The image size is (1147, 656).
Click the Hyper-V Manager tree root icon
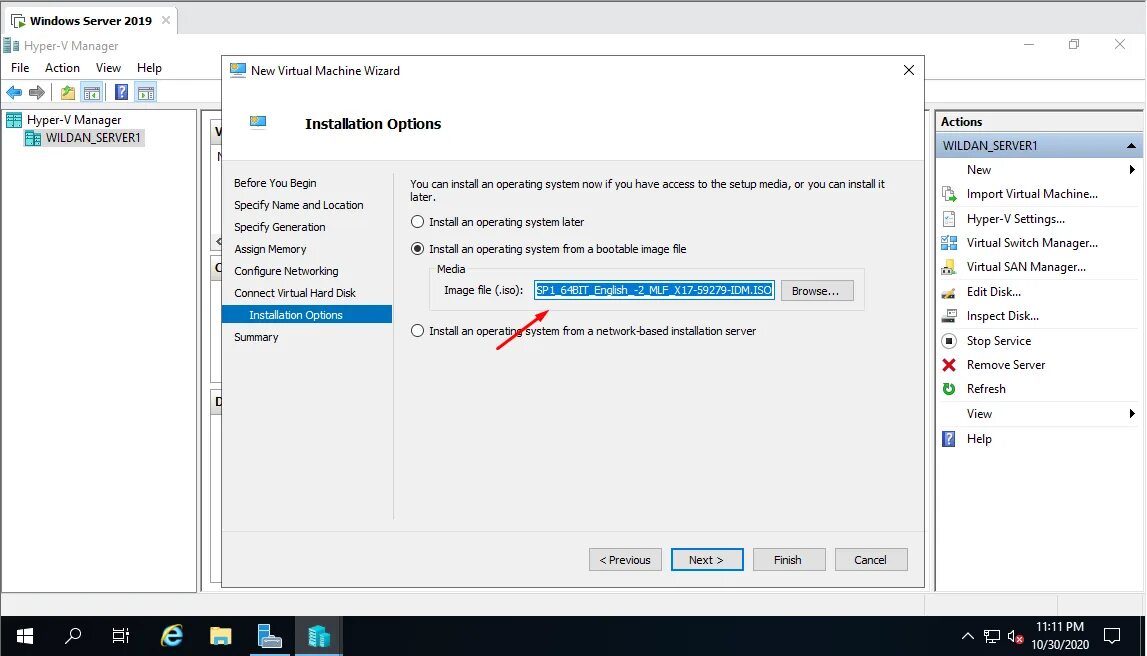[x=14, y=120]
